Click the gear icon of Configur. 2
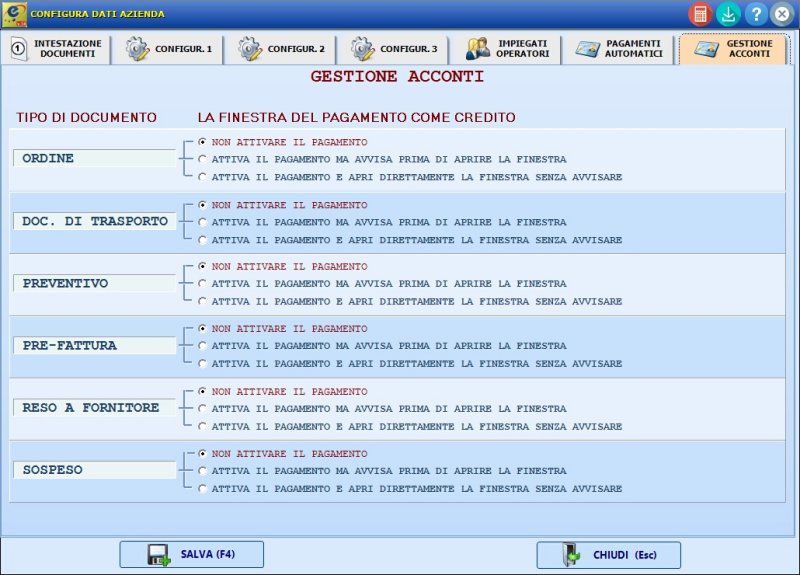Image resolution: width=800 pixels, height=575 pixels. 250,49
